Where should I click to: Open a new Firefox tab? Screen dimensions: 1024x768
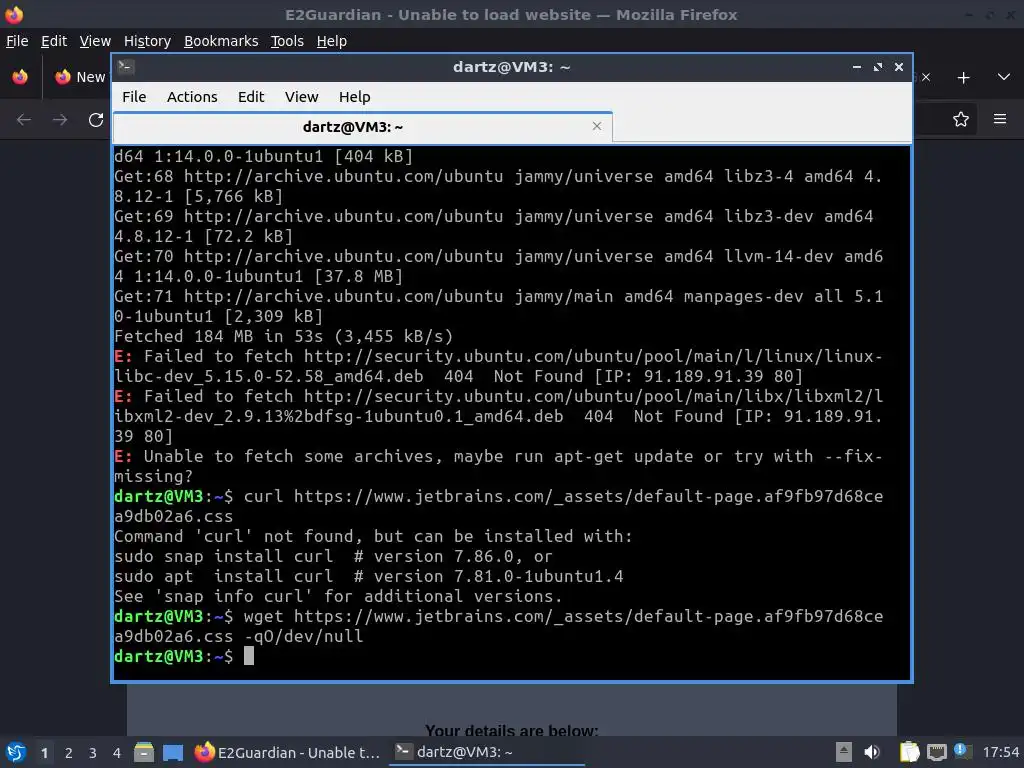(963, 78)
